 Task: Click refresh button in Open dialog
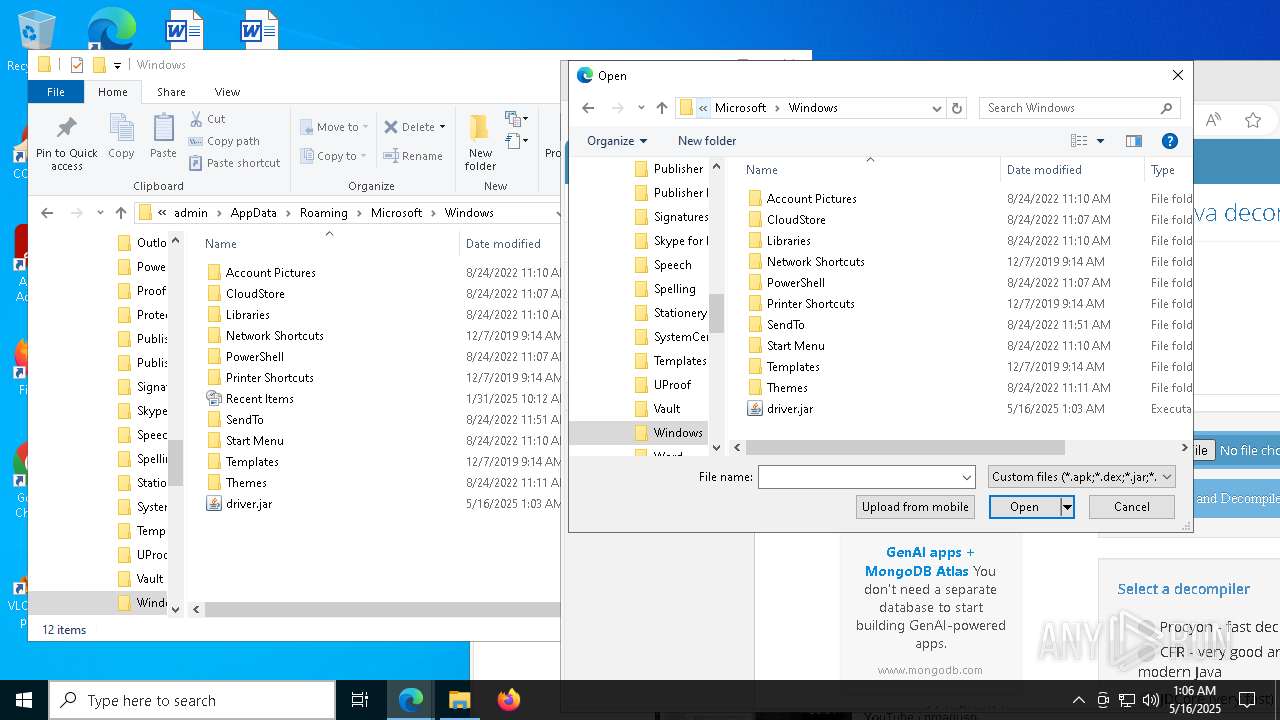[957, 108]
